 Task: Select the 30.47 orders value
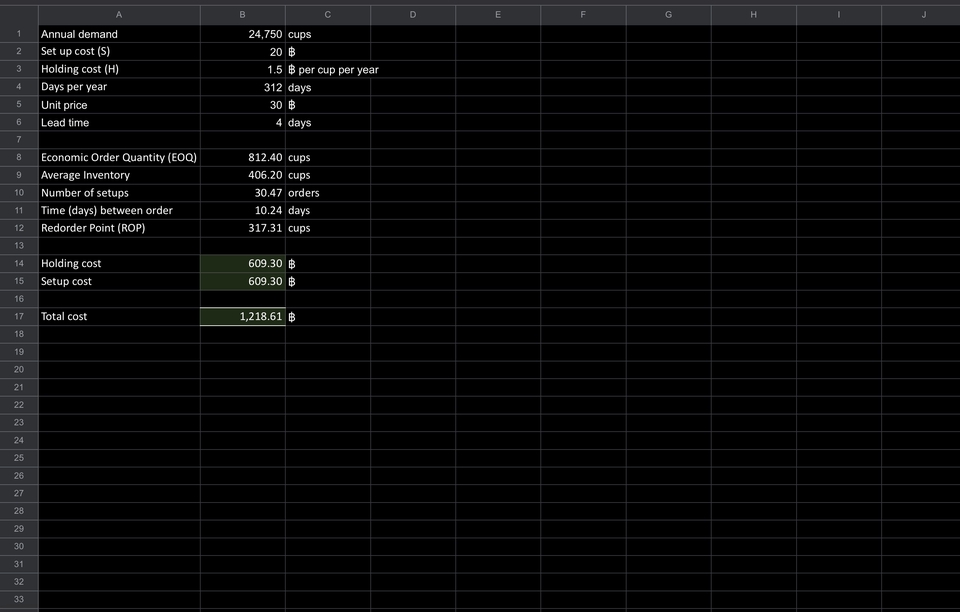[x=242, y=193]
